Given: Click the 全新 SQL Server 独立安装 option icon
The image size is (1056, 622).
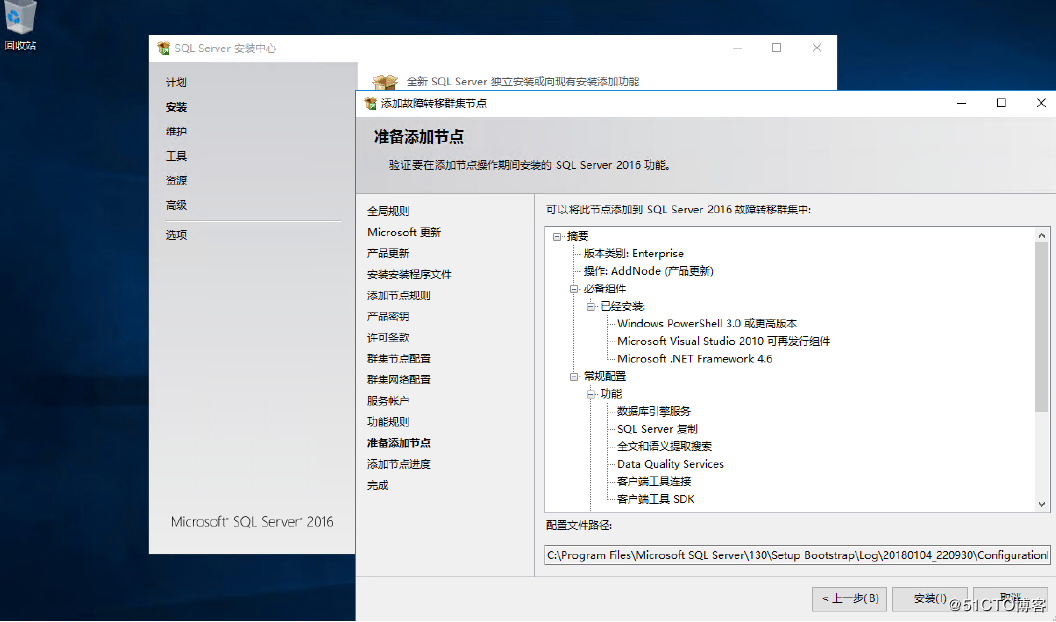Looking at the screenshot, I should coord(385,80).
